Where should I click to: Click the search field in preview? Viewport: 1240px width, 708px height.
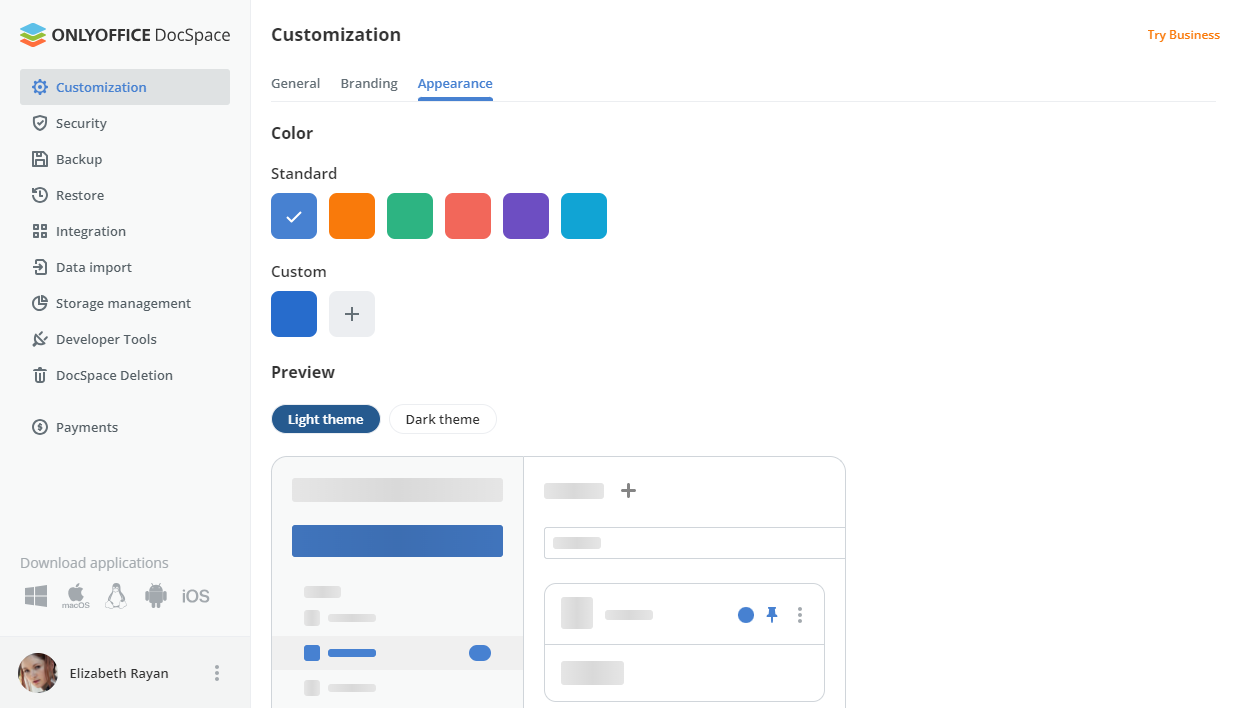[694, 543]
